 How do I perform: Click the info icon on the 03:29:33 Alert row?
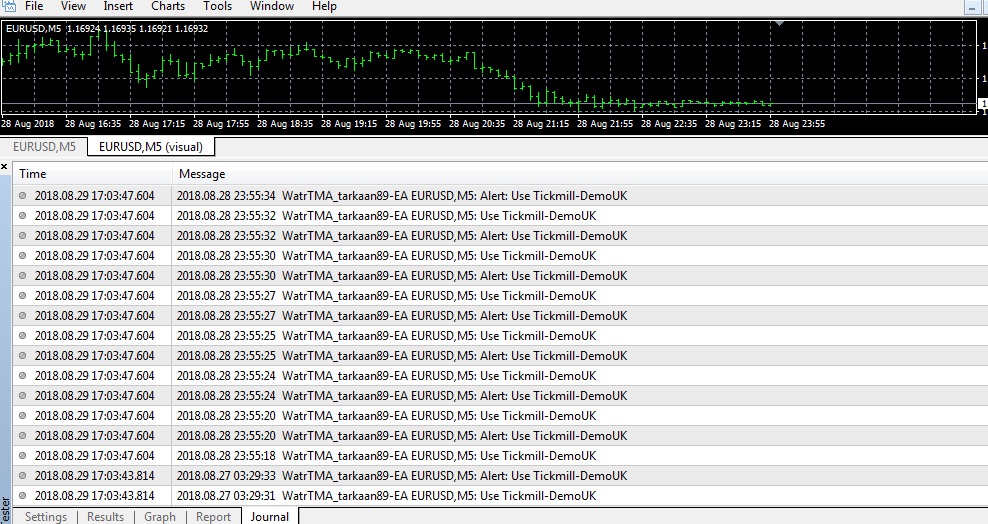pos(23,476)
